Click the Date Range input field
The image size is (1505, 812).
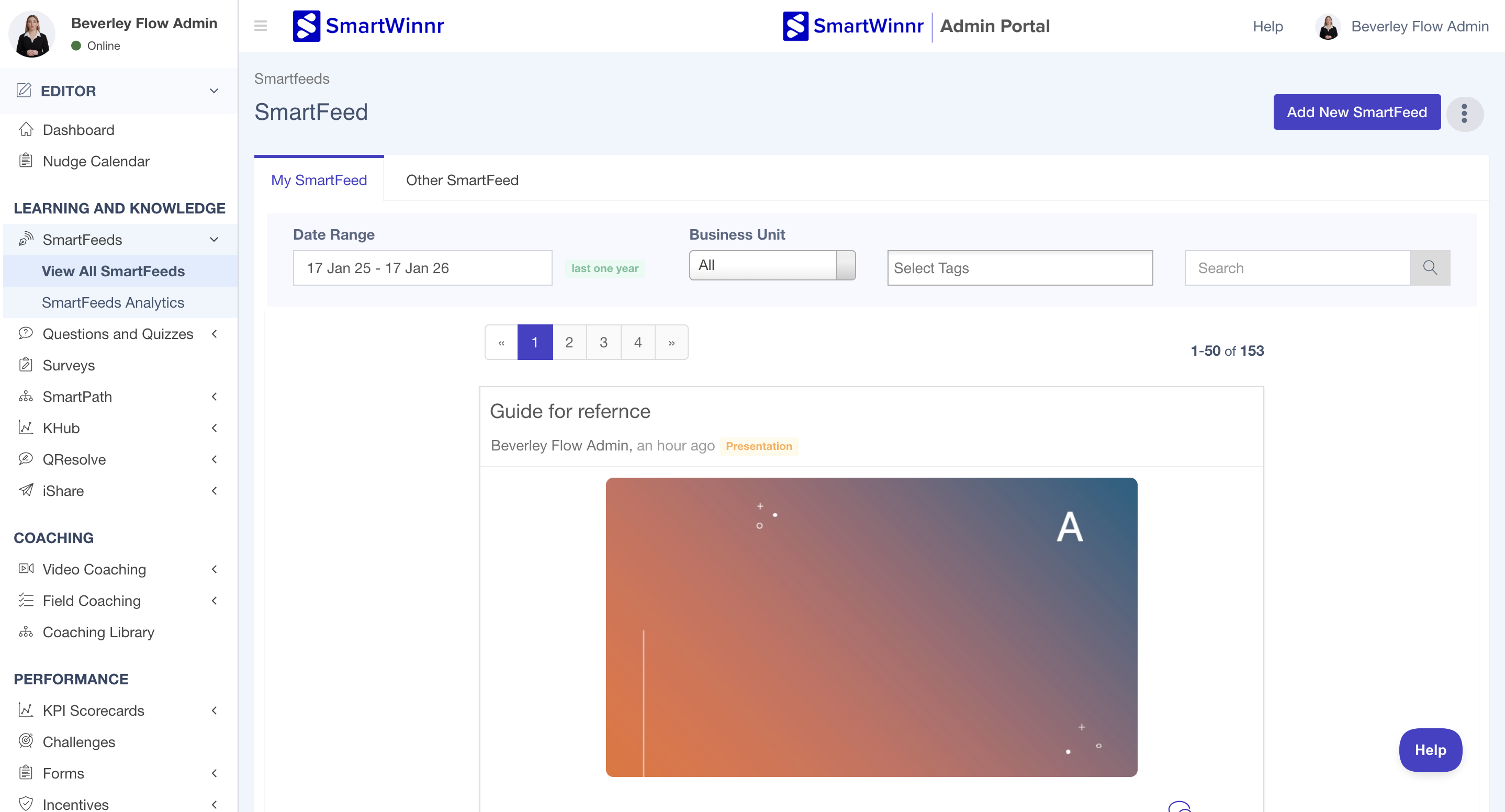click(422, 267)
